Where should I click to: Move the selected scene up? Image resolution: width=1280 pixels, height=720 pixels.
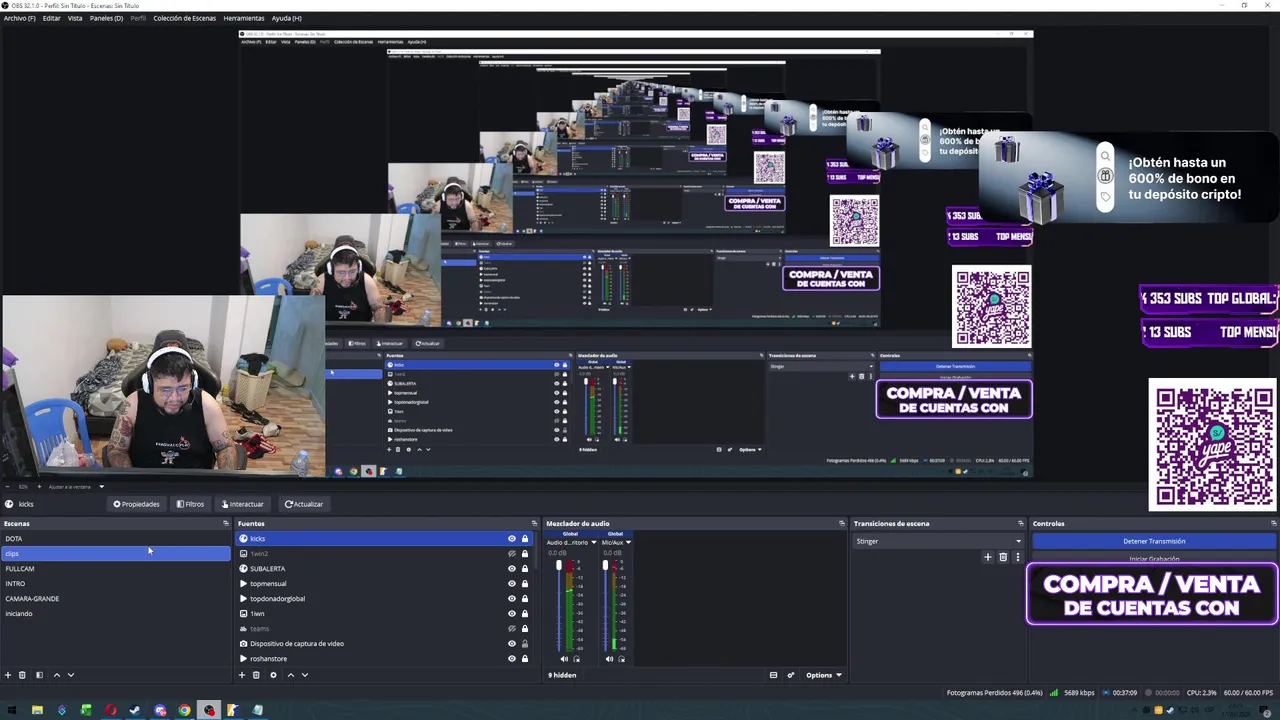pos(56,675)
